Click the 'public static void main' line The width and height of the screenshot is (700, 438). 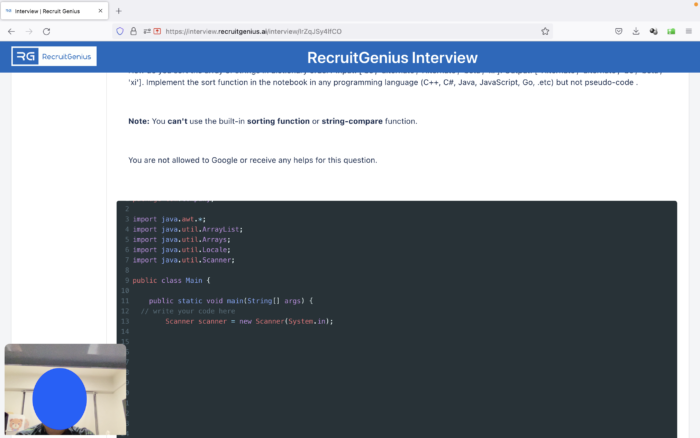tap(231, 301)
